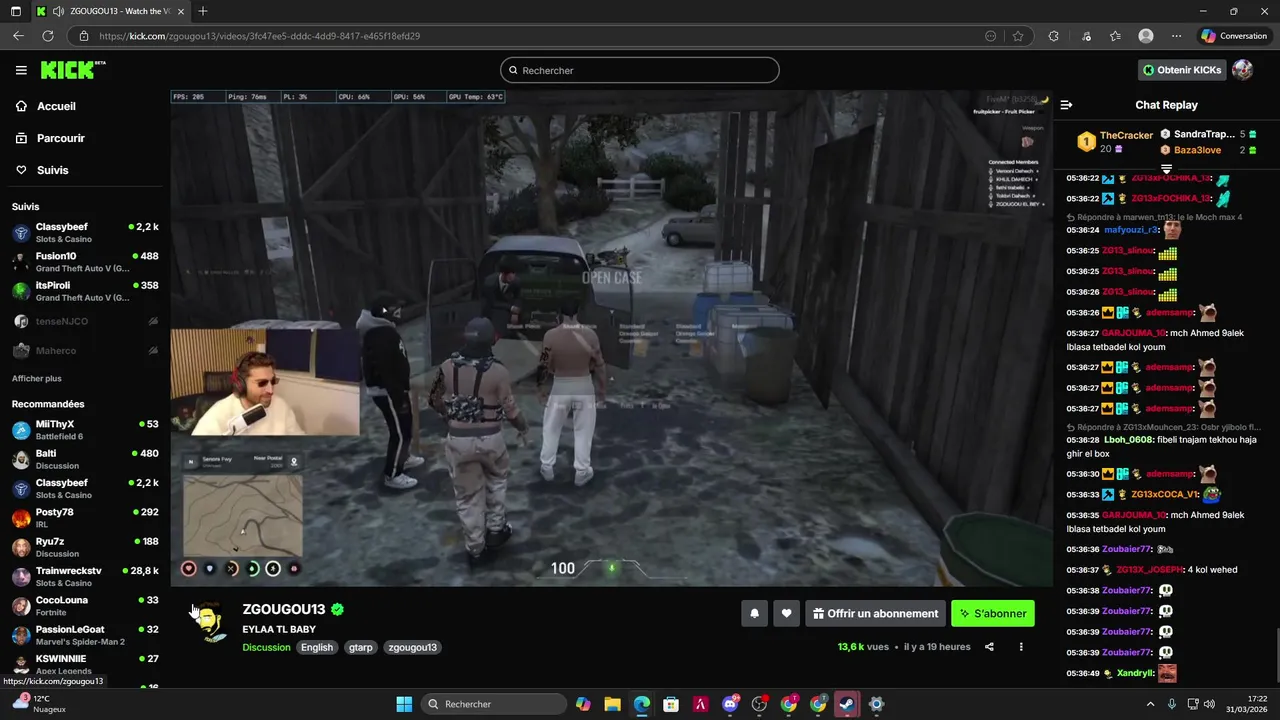Open Parcourir in the sidebar
Viewport: 1280px width, 720px height.
pyautogui.click(x=61, y=138)
